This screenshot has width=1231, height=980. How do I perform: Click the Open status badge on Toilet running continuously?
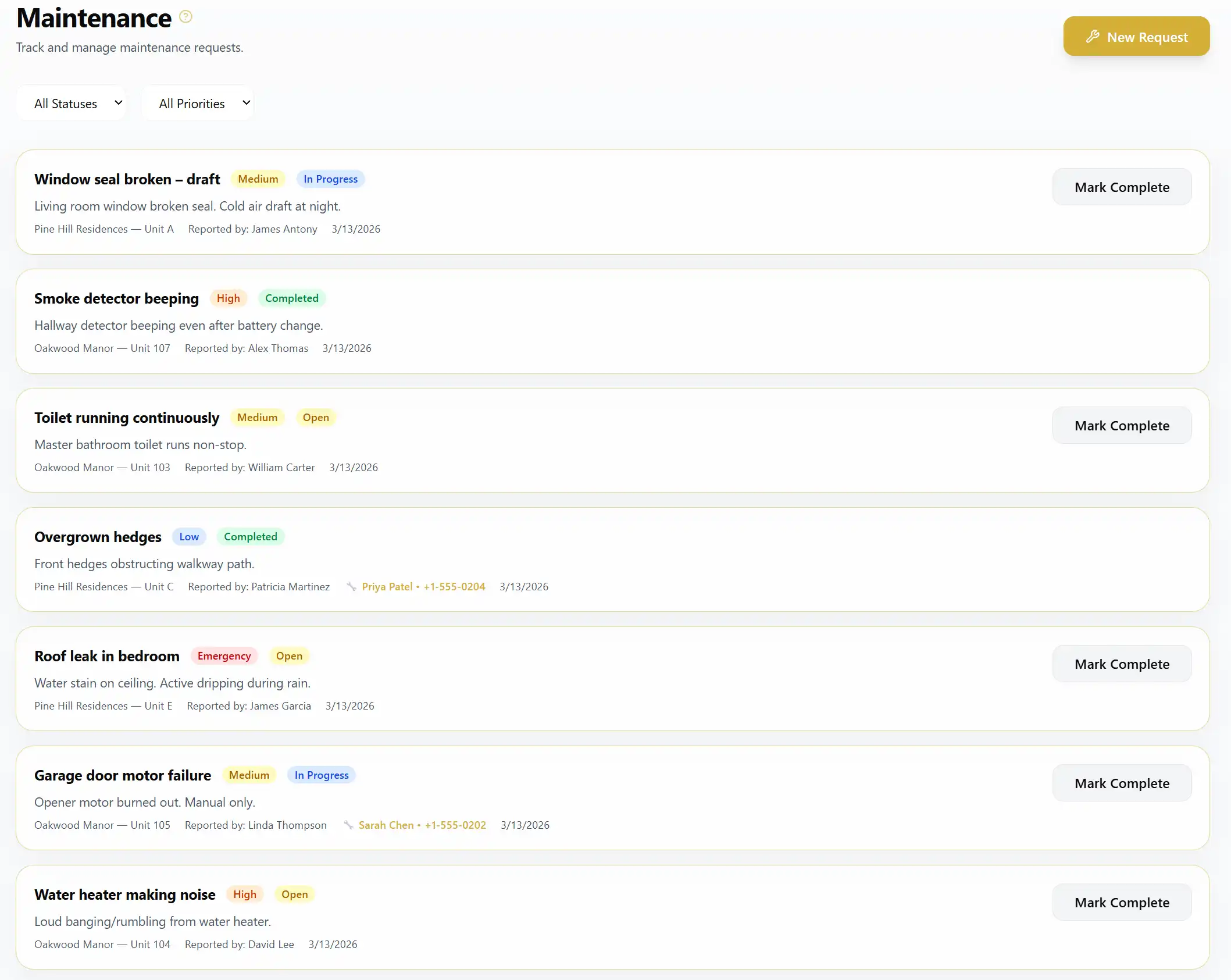pos(316,417)
